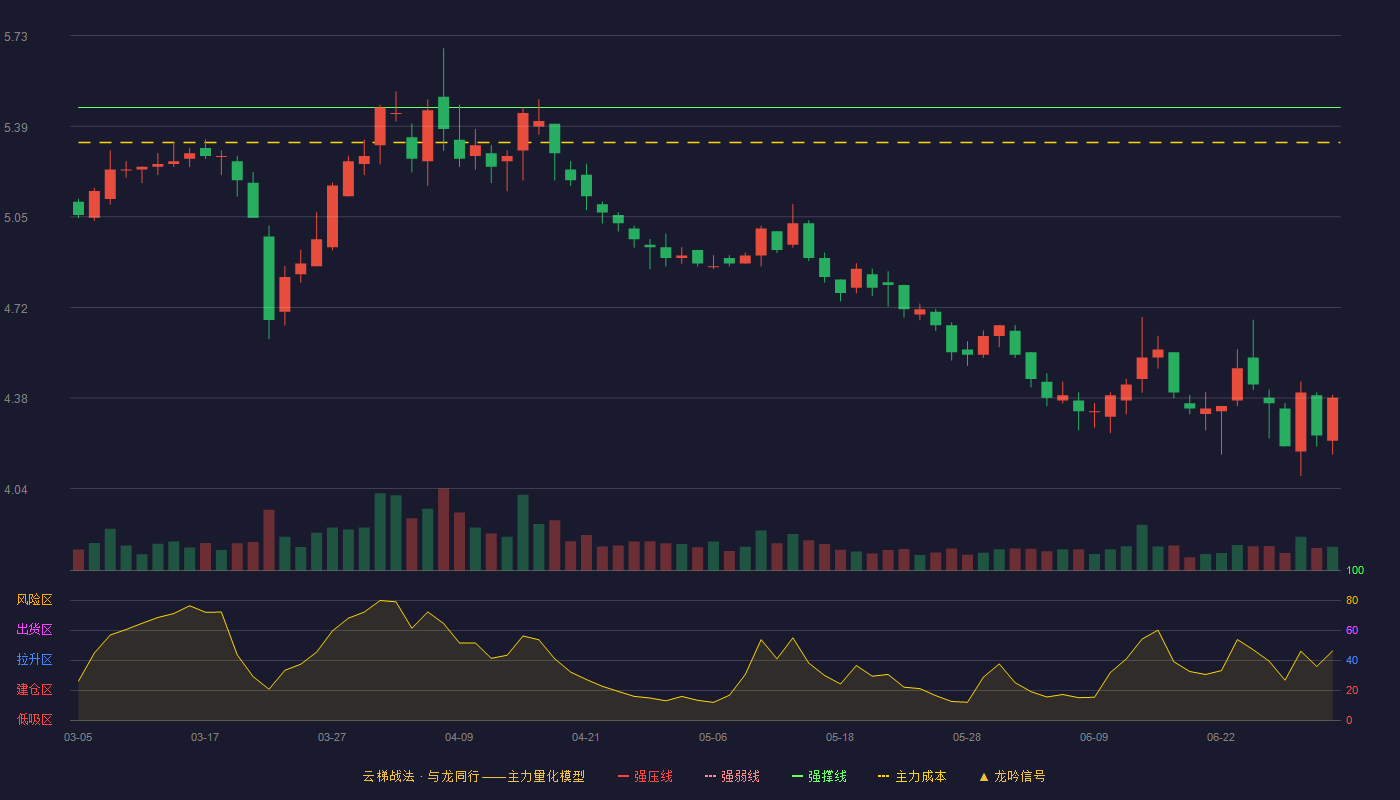Toggle the 强弱线 legend entry
1400x800 pixels.
click(732, 776)
